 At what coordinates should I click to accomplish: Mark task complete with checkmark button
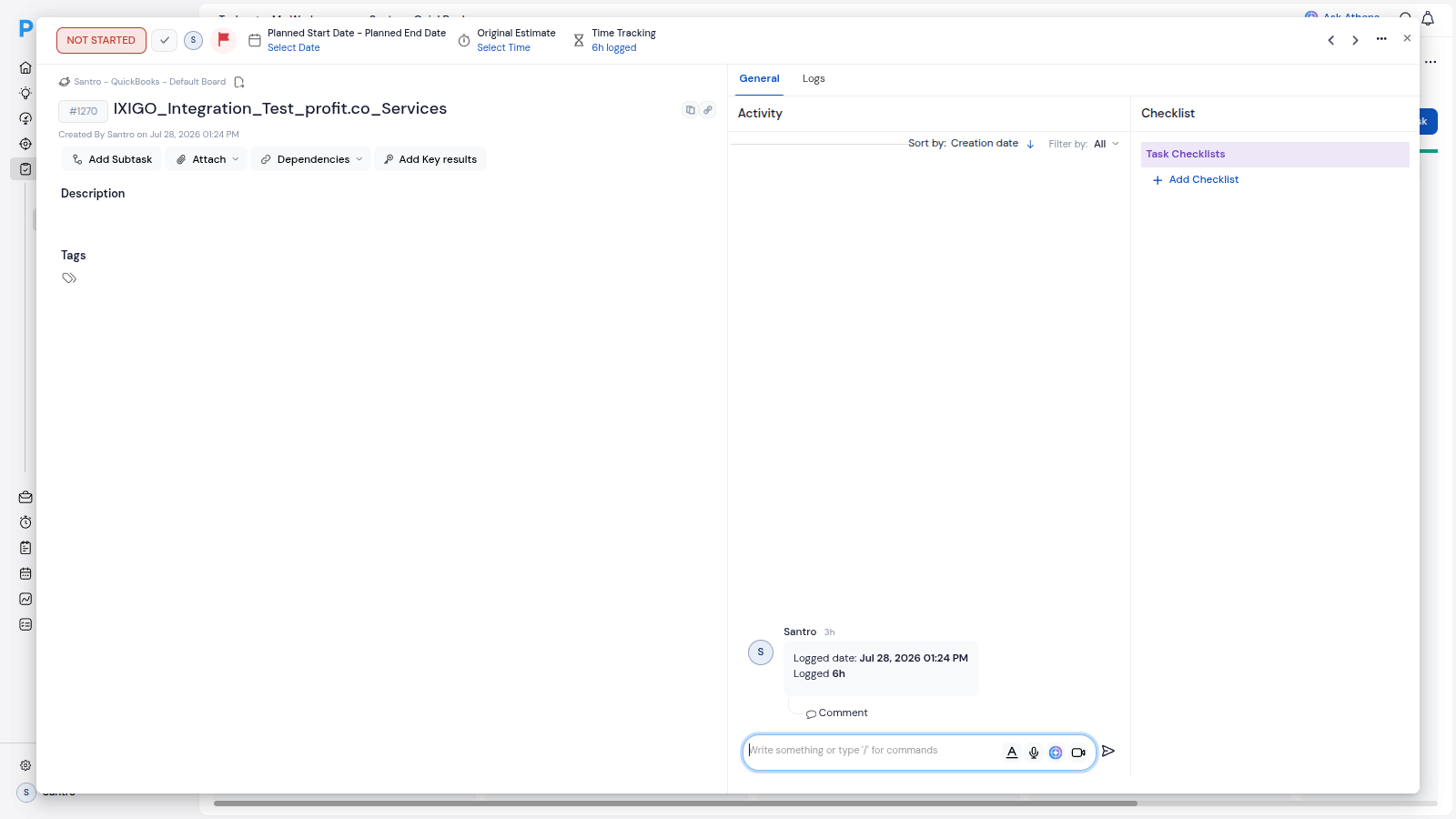165,40
